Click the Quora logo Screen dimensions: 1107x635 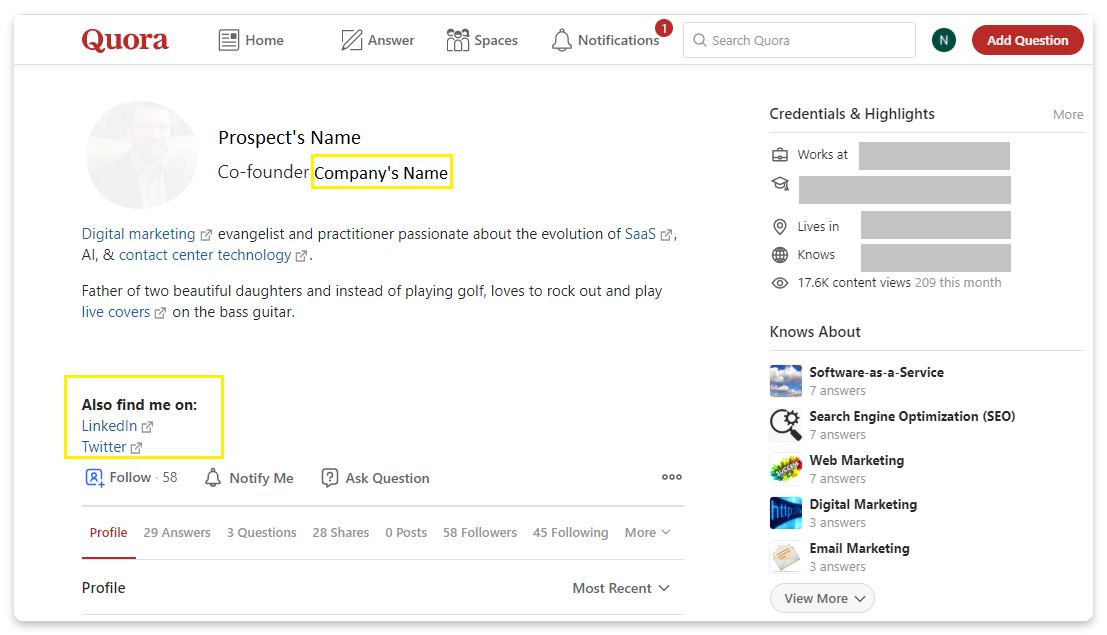[125, 40]
